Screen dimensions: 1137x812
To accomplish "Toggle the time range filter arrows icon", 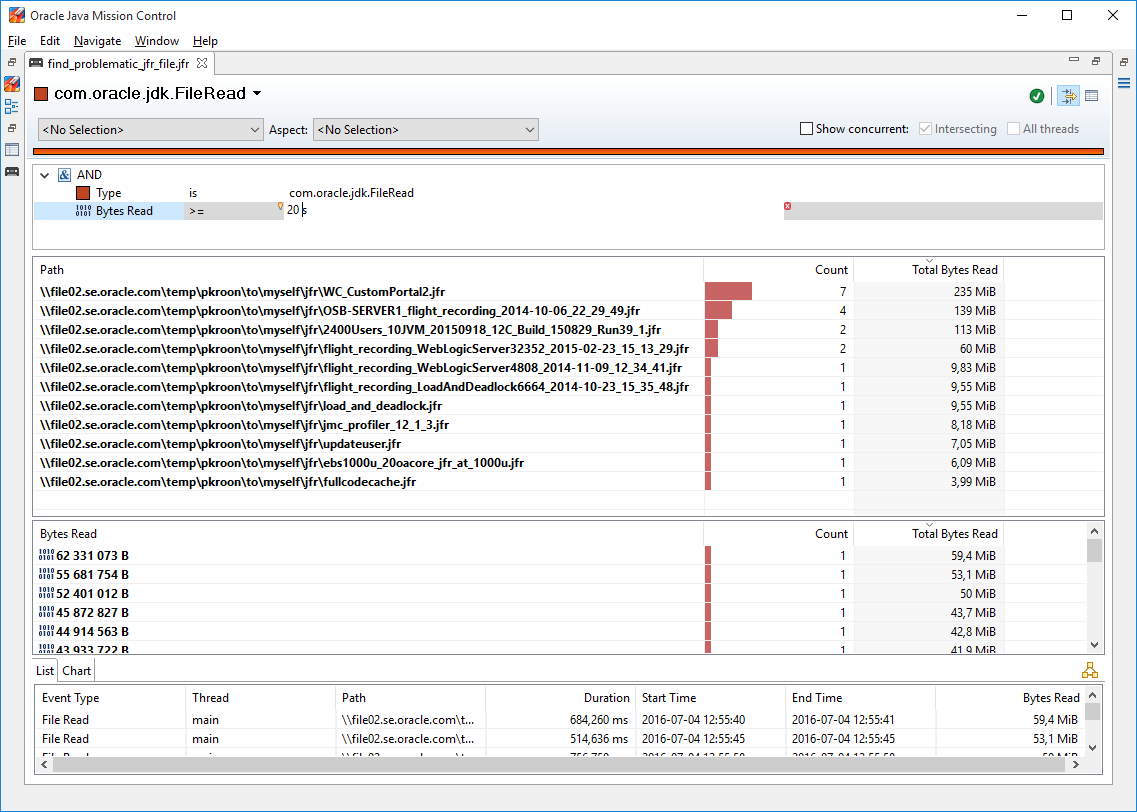I will point(1068,96).
